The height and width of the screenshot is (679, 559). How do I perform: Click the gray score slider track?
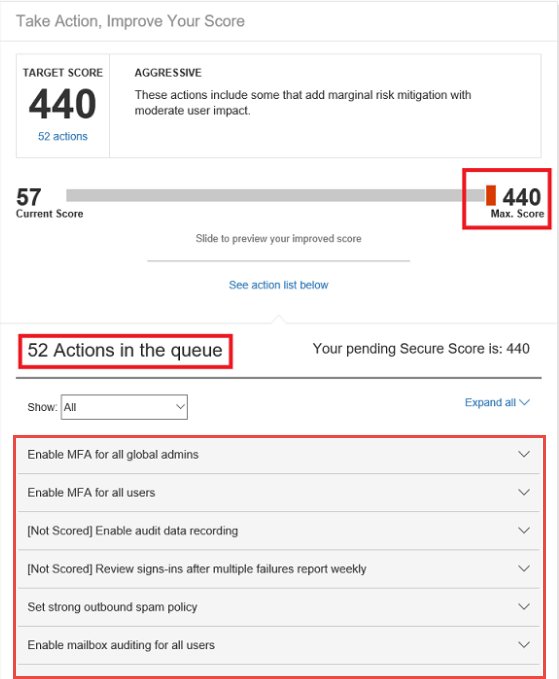pos(276,195)
